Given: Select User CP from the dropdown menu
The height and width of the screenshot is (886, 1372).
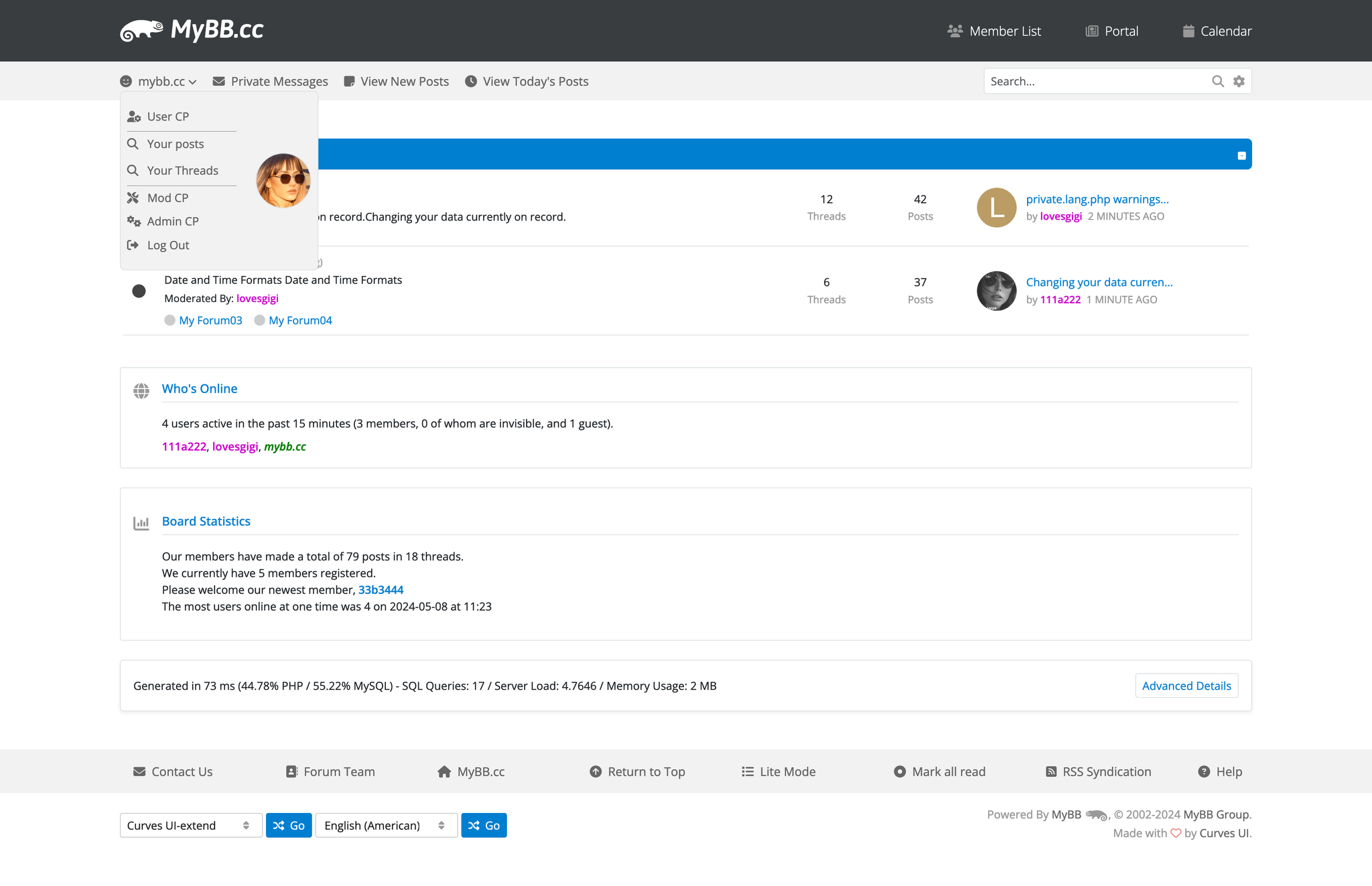Looking at the screenshot, I should pos(168,116).
